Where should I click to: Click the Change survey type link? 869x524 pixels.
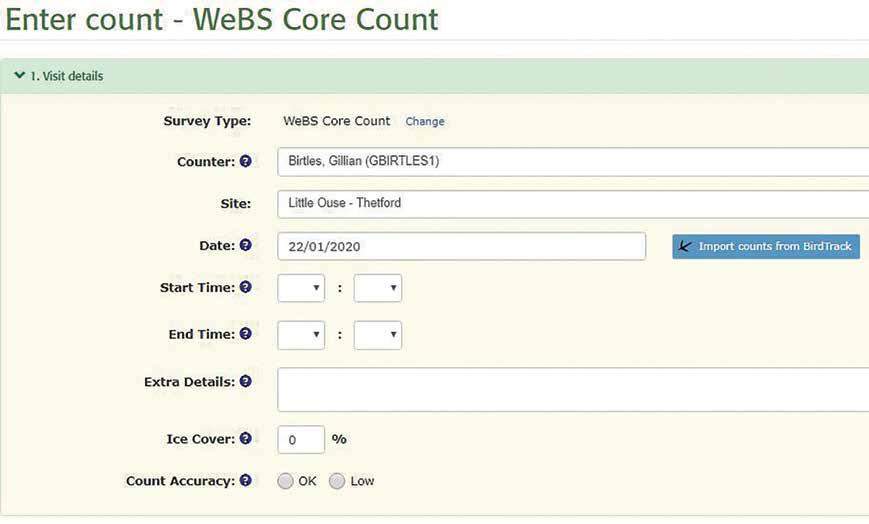425,121
